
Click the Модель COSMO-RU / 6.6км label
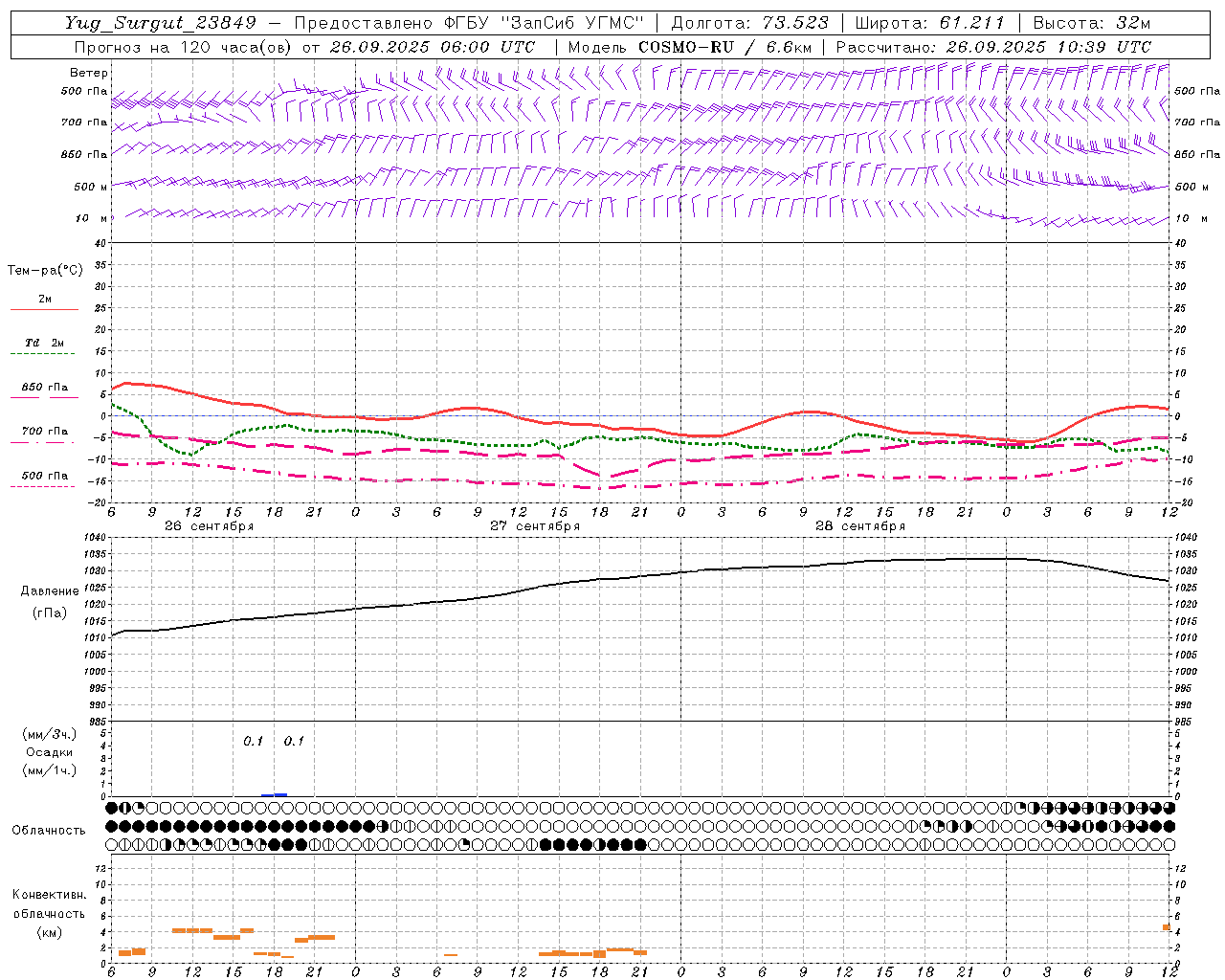[690, 47]
